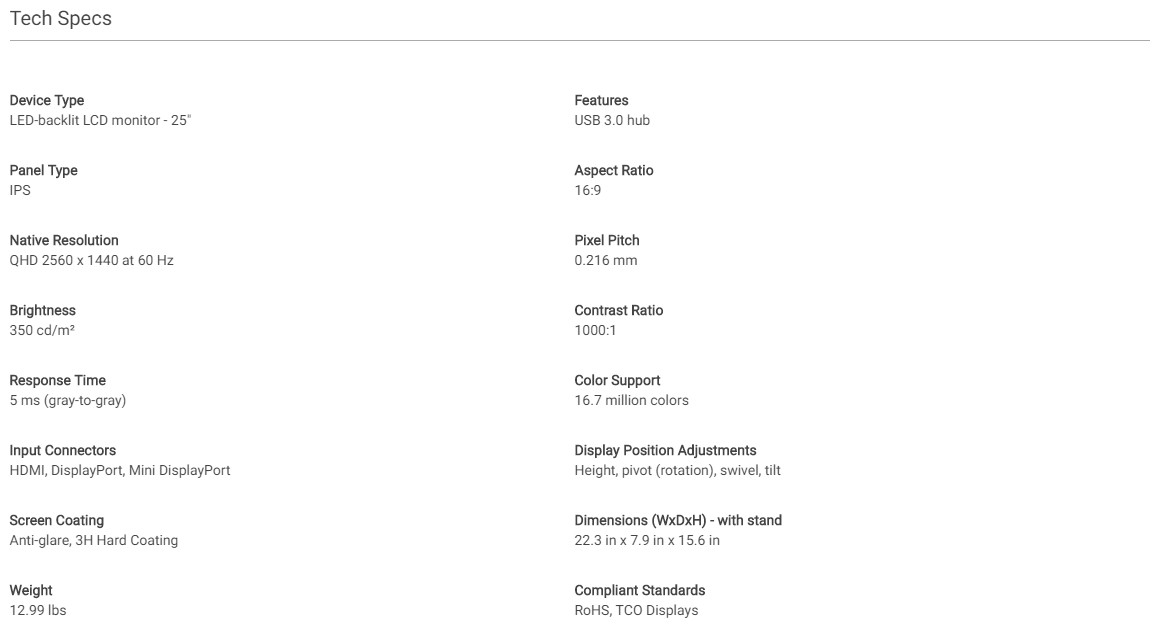Screen dimensions: 1161x637
Task: Select the Panel Type label
Action: [x=44, y=170]
